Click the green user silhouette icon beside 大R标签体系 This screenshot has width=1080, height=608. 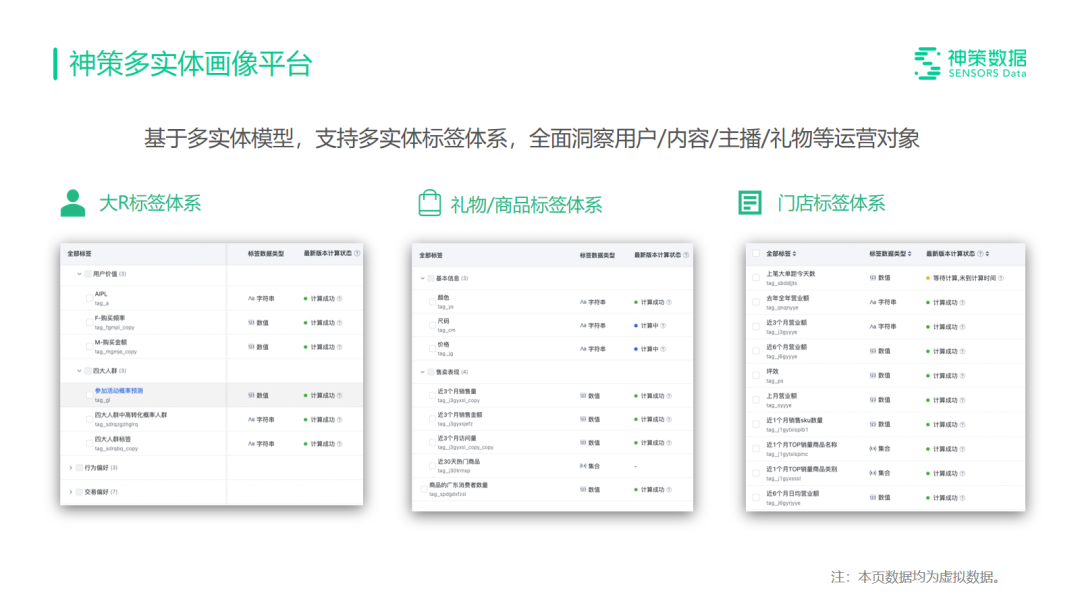coord(72,200)
